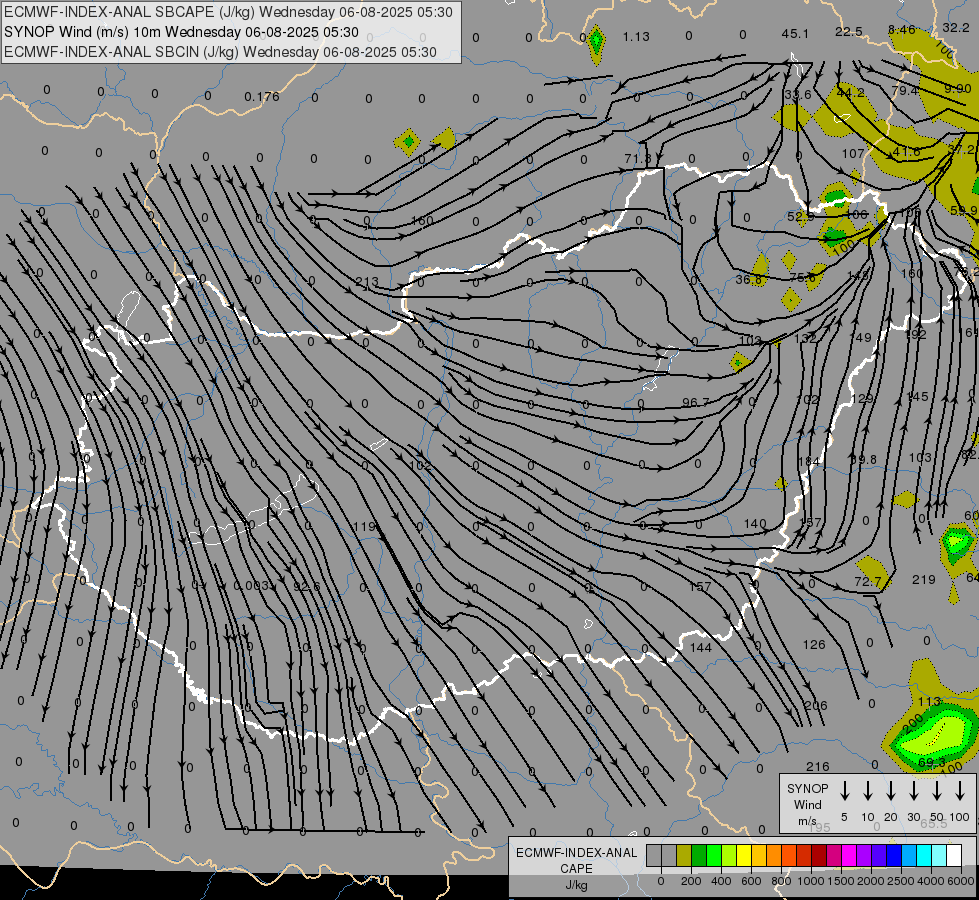Pick the cyan CAPE legend swatch

point(923,855)
